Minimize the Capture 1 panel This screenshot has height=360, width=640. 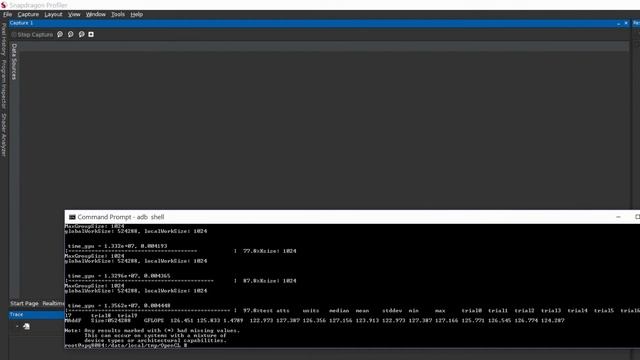click(618, 23)
